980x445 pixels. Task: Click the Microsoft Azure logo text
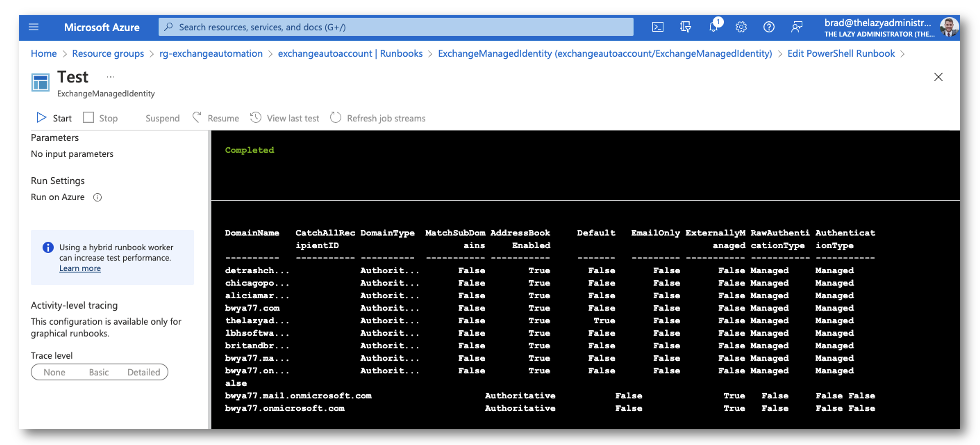tap(102, 27)
